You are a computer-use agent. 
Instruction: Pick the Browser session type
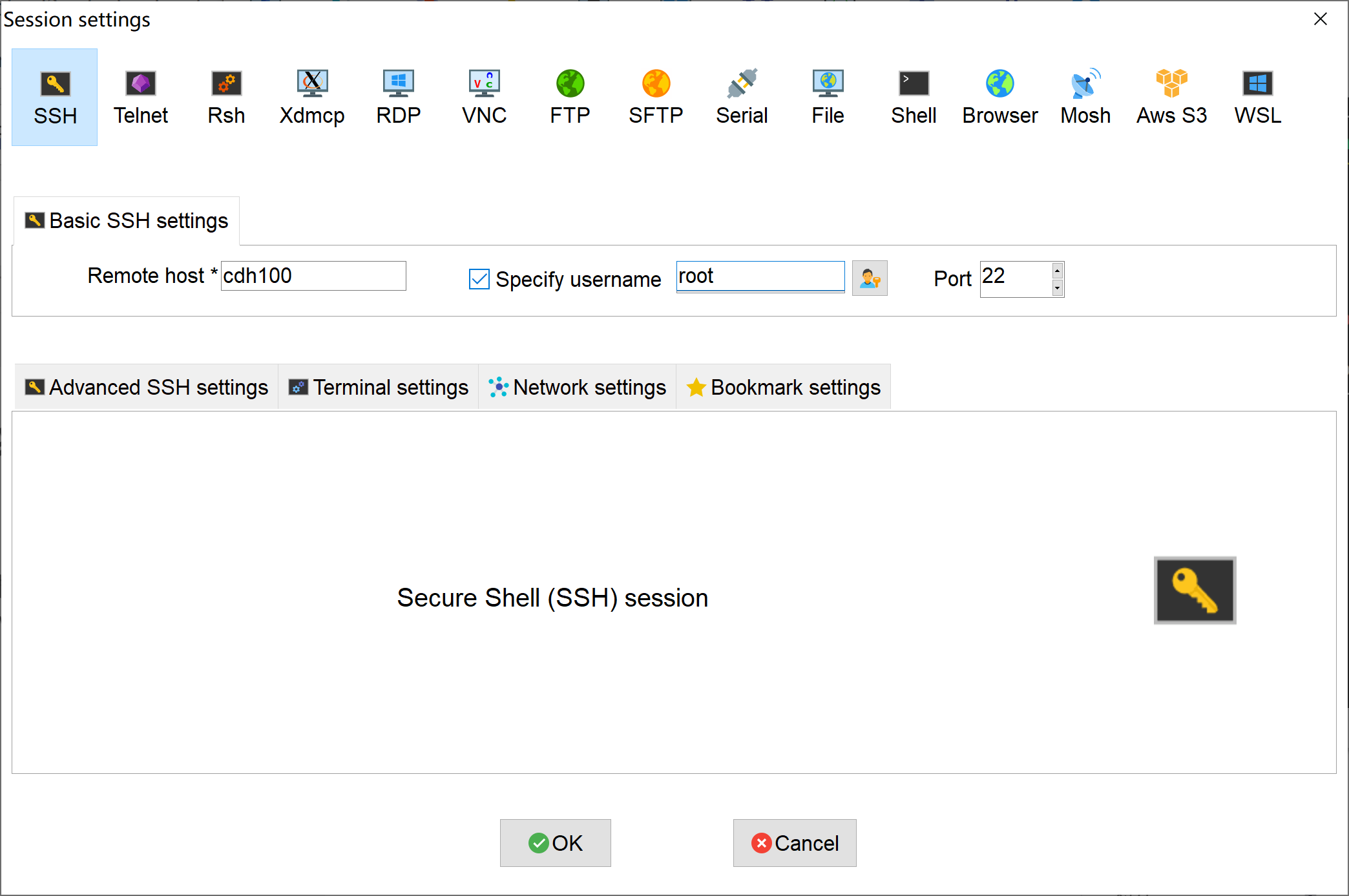(1000, 97)
